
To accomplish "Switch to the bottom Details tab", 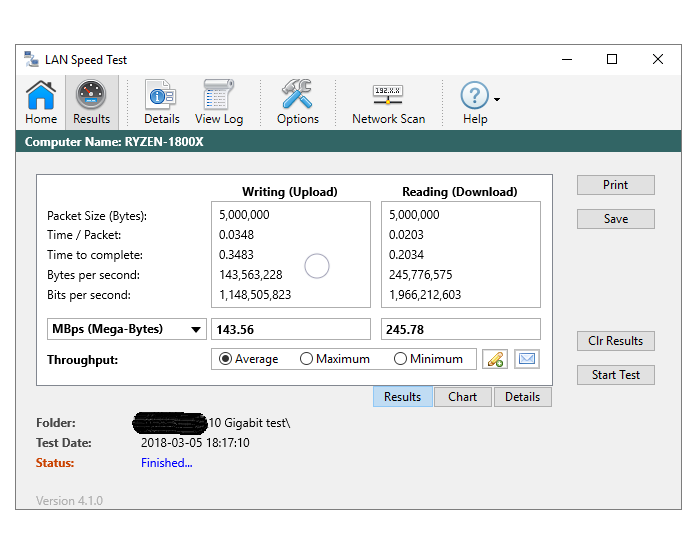I will pos(522,397).
